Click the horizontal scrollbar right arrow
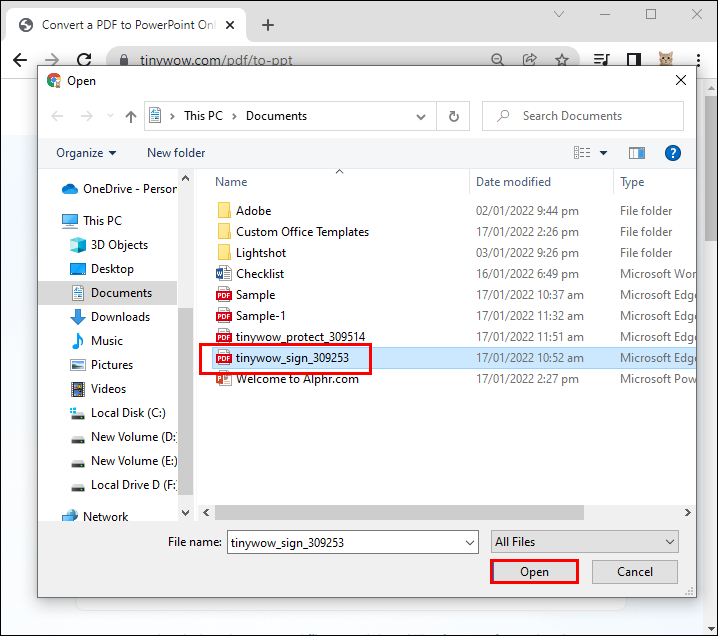The height and width of the screenshot is (636, 718). point(687,512)
